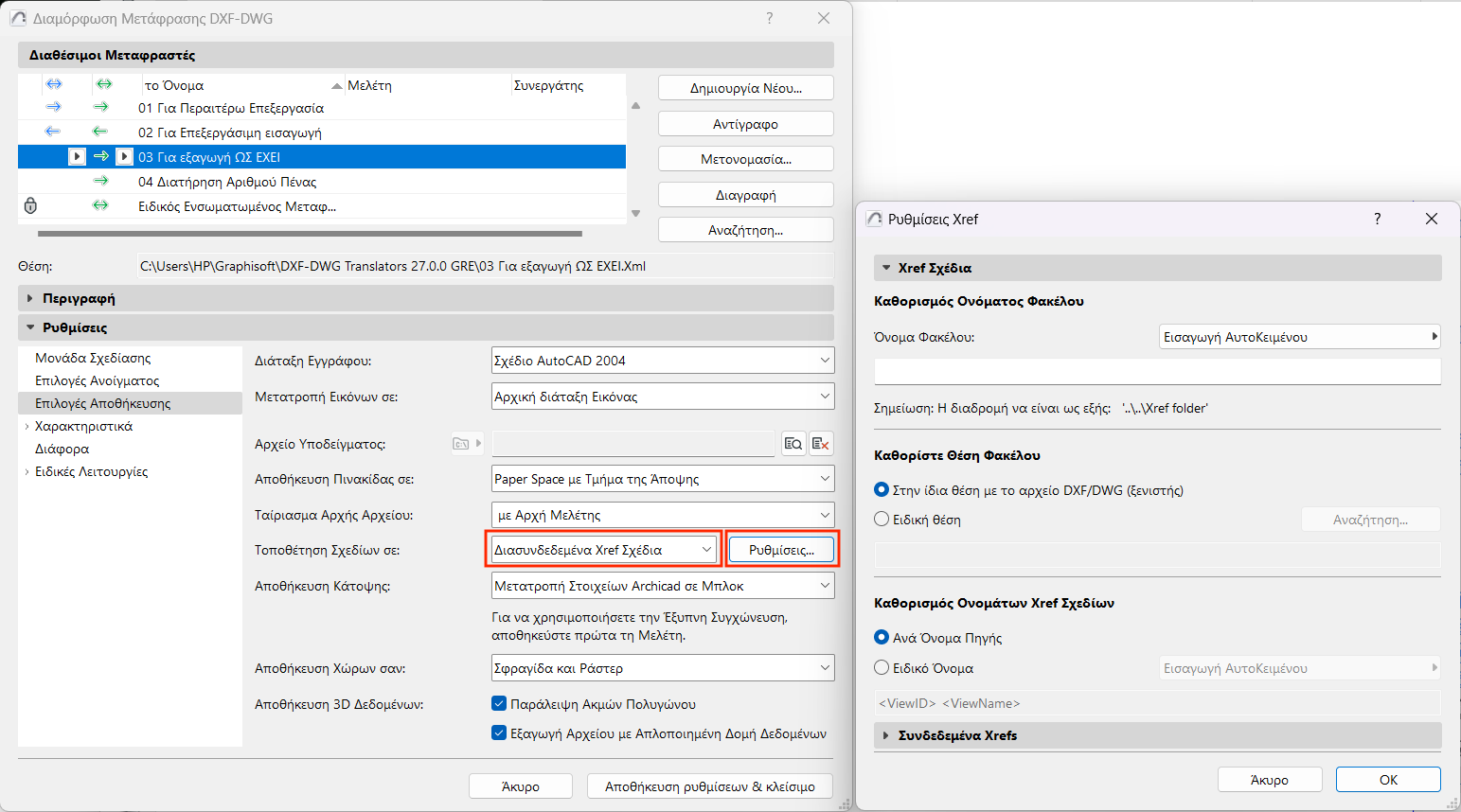
Task: Uncheck Παράλειψη Ακμών Πολυγώνου checkbox
Action: 499,704
